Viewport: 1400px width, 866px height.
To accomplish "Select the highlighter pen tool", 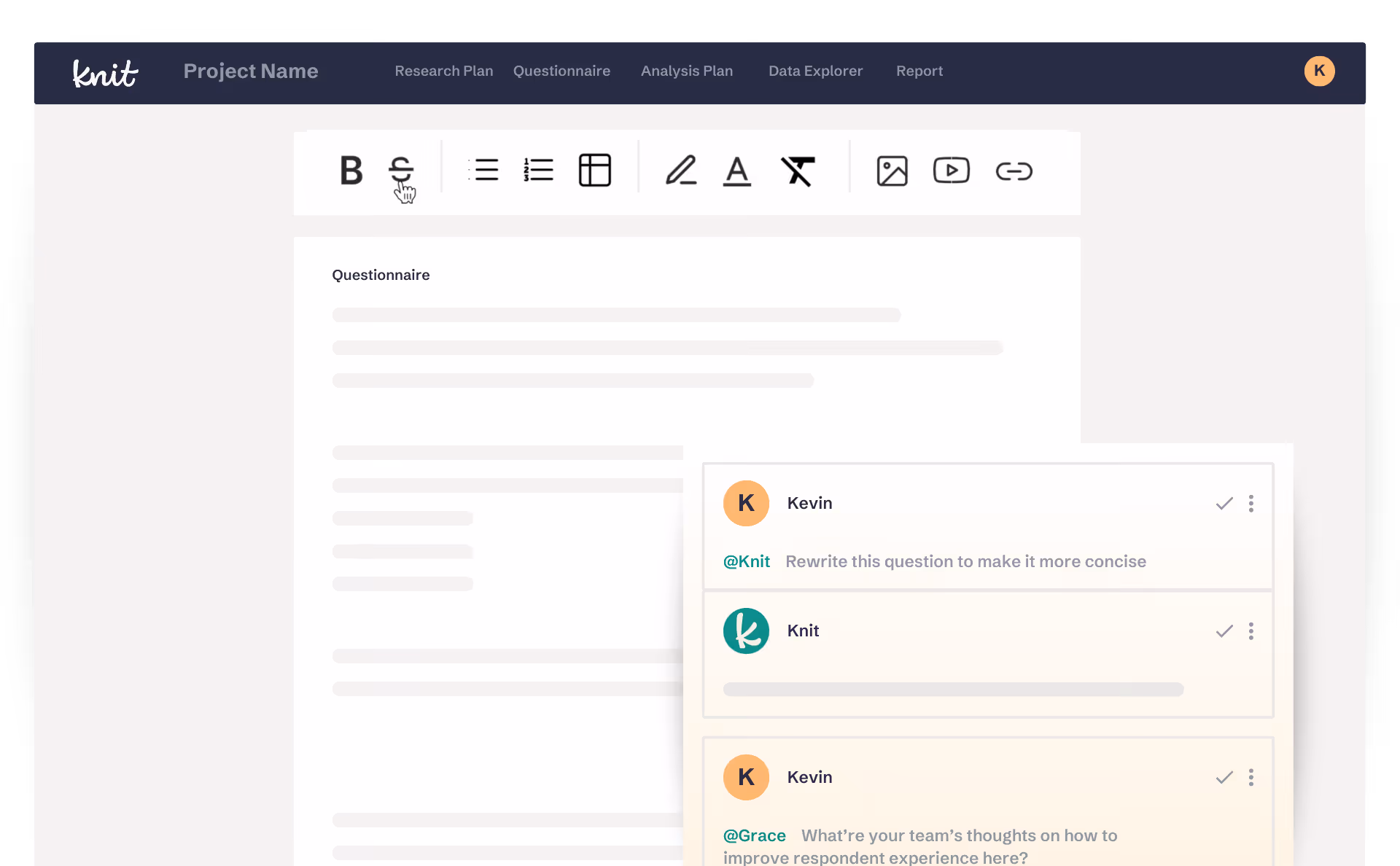I will click(x=681, y=171).
